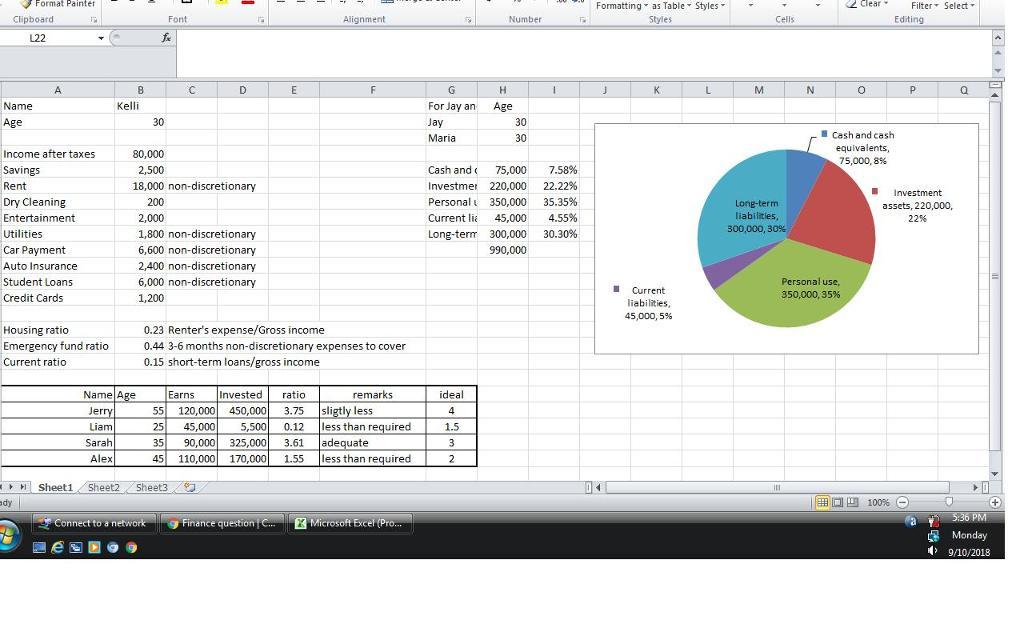The image size is (1024, 640).
Task: Switch to Page Break Preview view
Action: tap(851, 502)
